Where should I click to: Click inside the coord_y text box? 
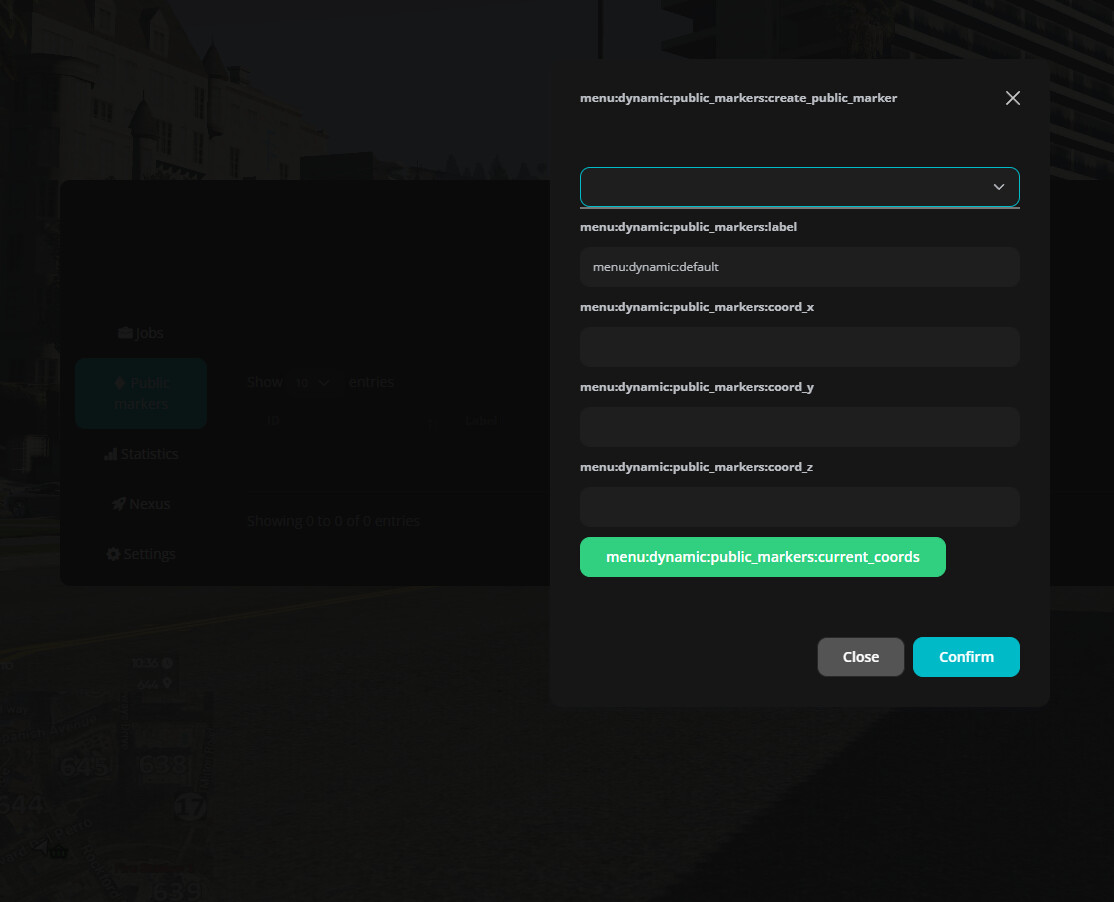coord(799,427)
